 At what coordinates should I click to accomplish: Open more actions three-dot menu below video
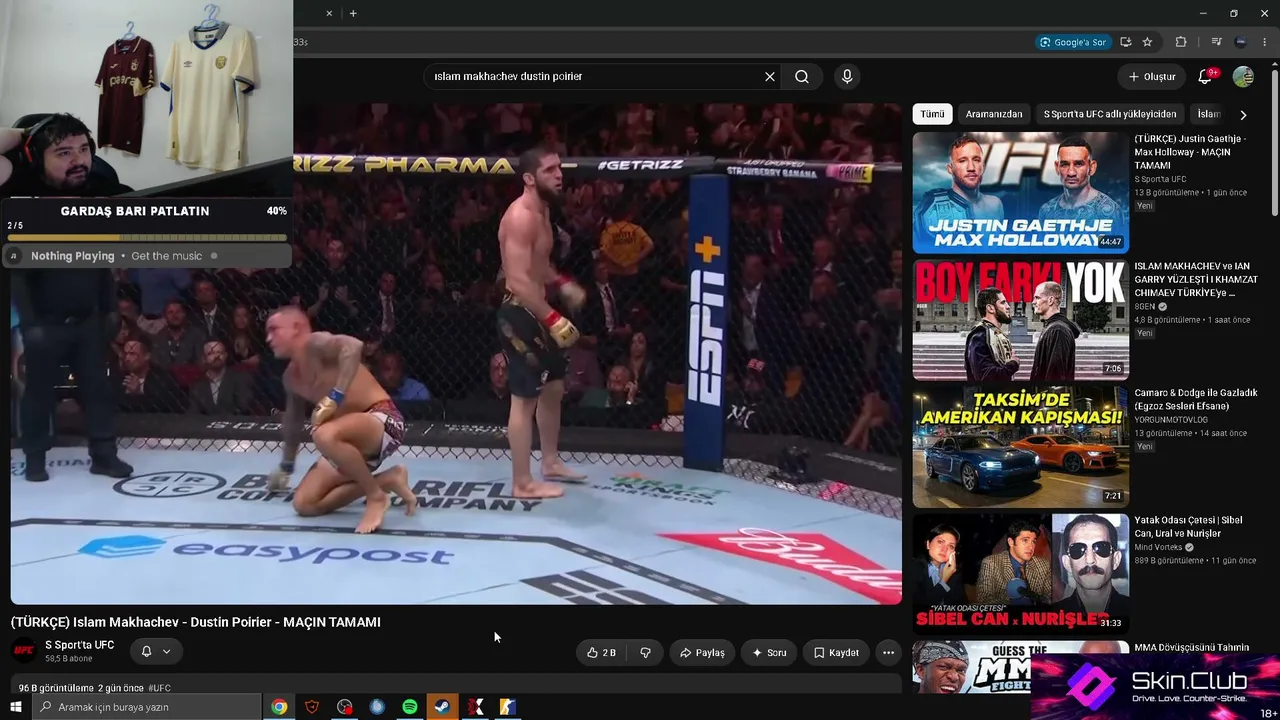[x=888, y=652]
